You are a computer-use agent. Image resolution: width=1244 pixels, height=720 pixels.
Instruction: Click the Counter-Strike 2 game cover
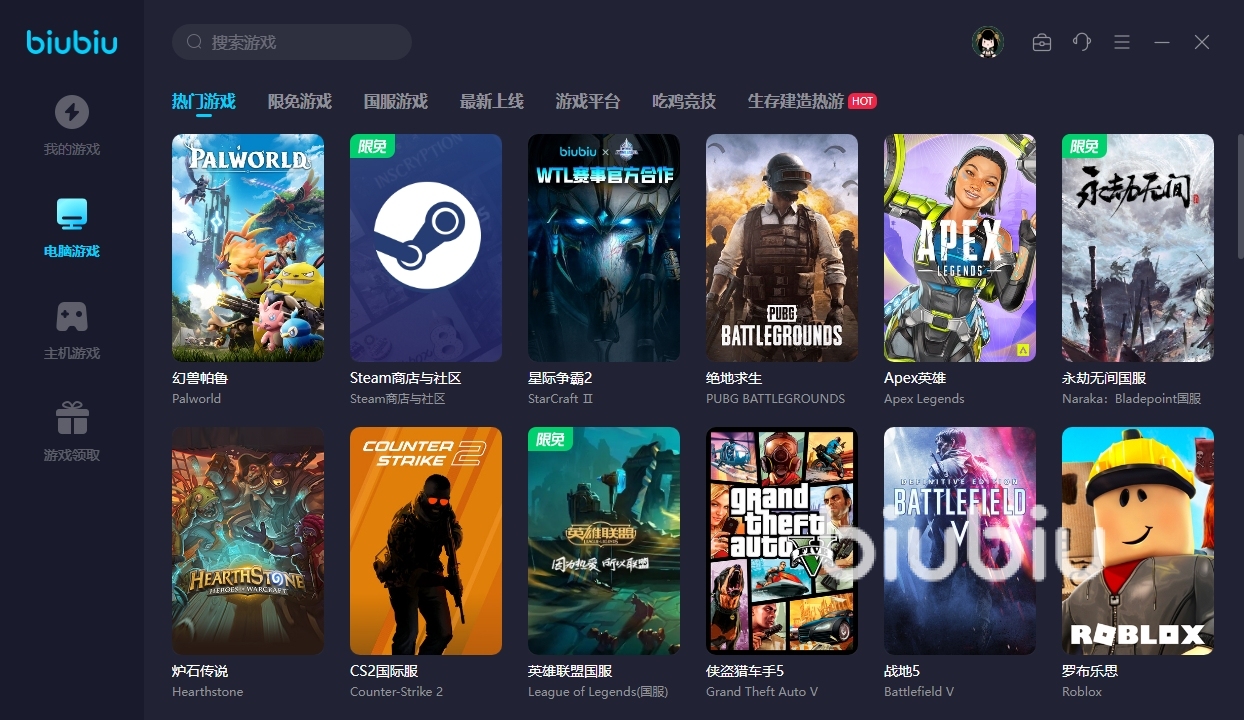[x=426, y=541]
